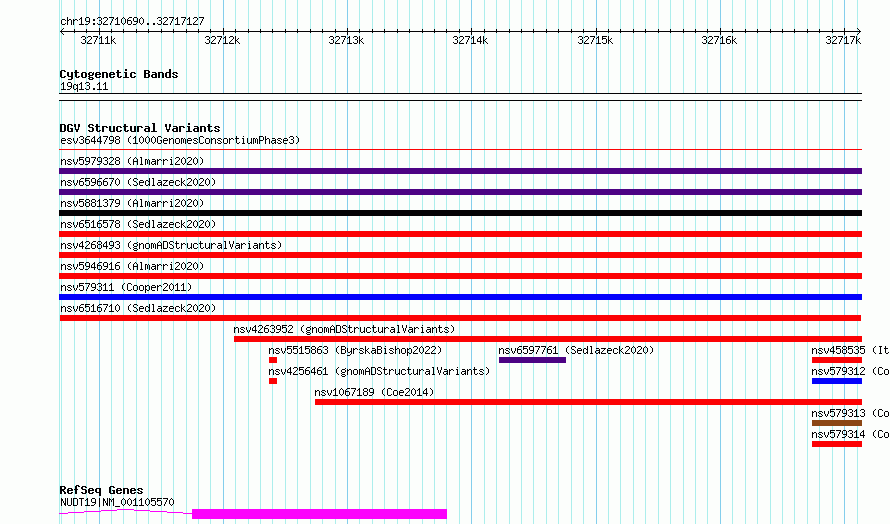Click the red nsv6516578 variant bar

pyautogui.click(x=460, y=234)
